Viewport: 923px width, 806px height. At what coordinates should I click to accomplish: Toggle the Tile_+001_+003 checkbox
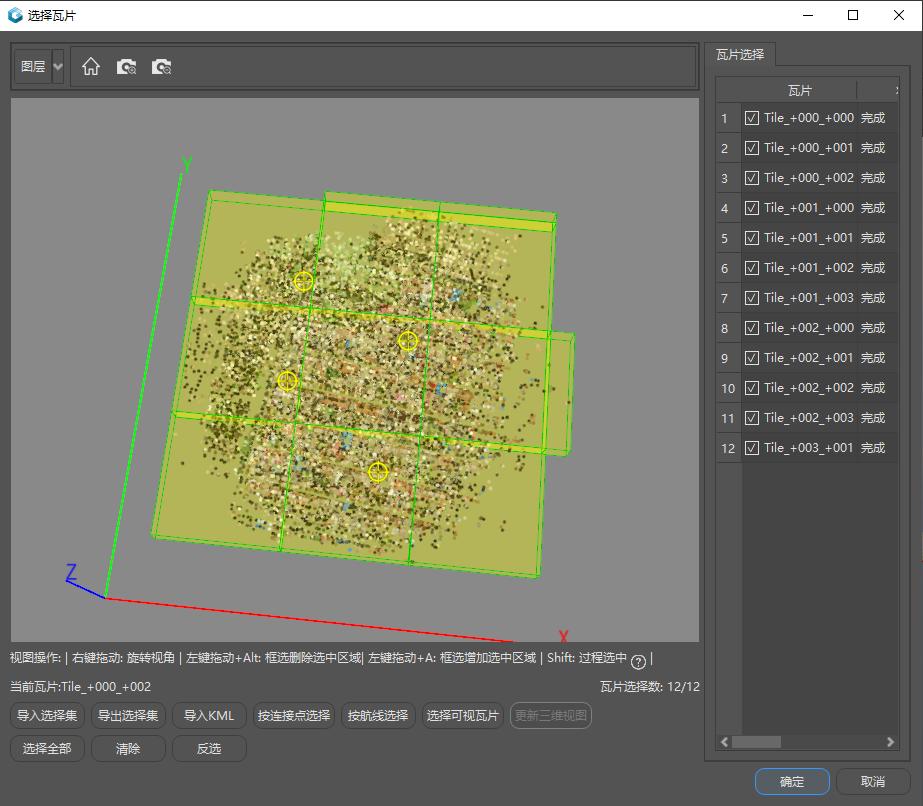coord(752,298)
